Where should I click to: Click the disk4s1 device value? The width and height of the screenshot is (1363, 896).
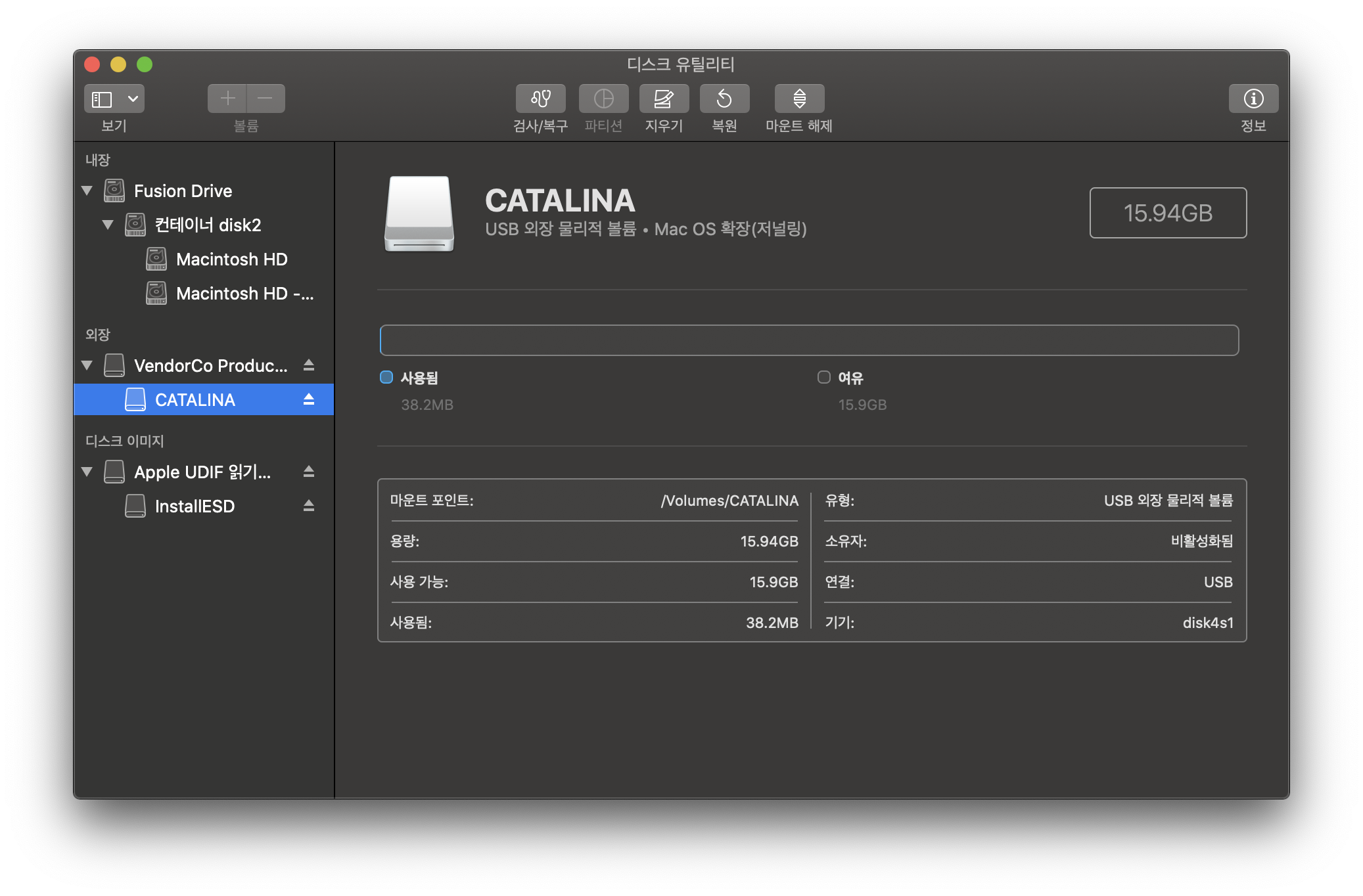coord(1208,623)
